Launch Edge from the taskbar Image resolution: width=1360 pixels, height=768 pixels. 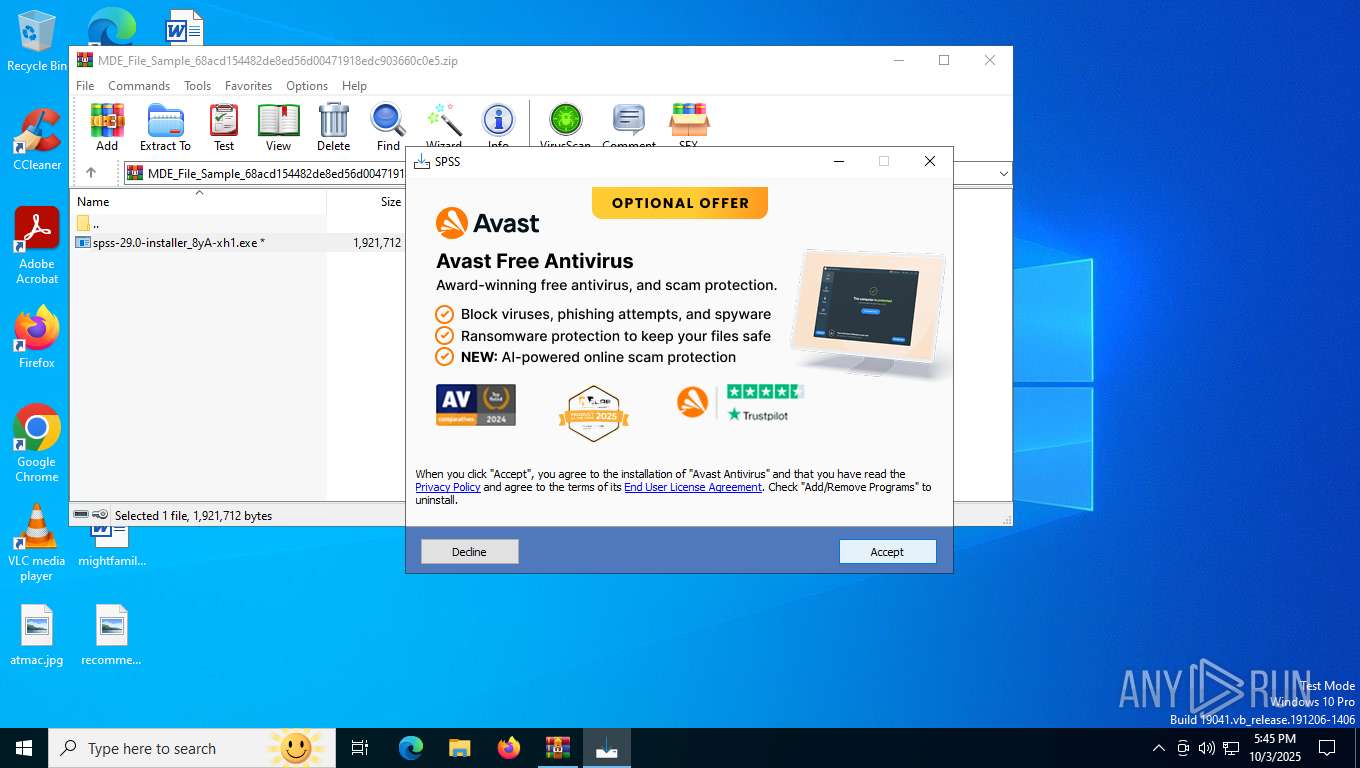411,748
